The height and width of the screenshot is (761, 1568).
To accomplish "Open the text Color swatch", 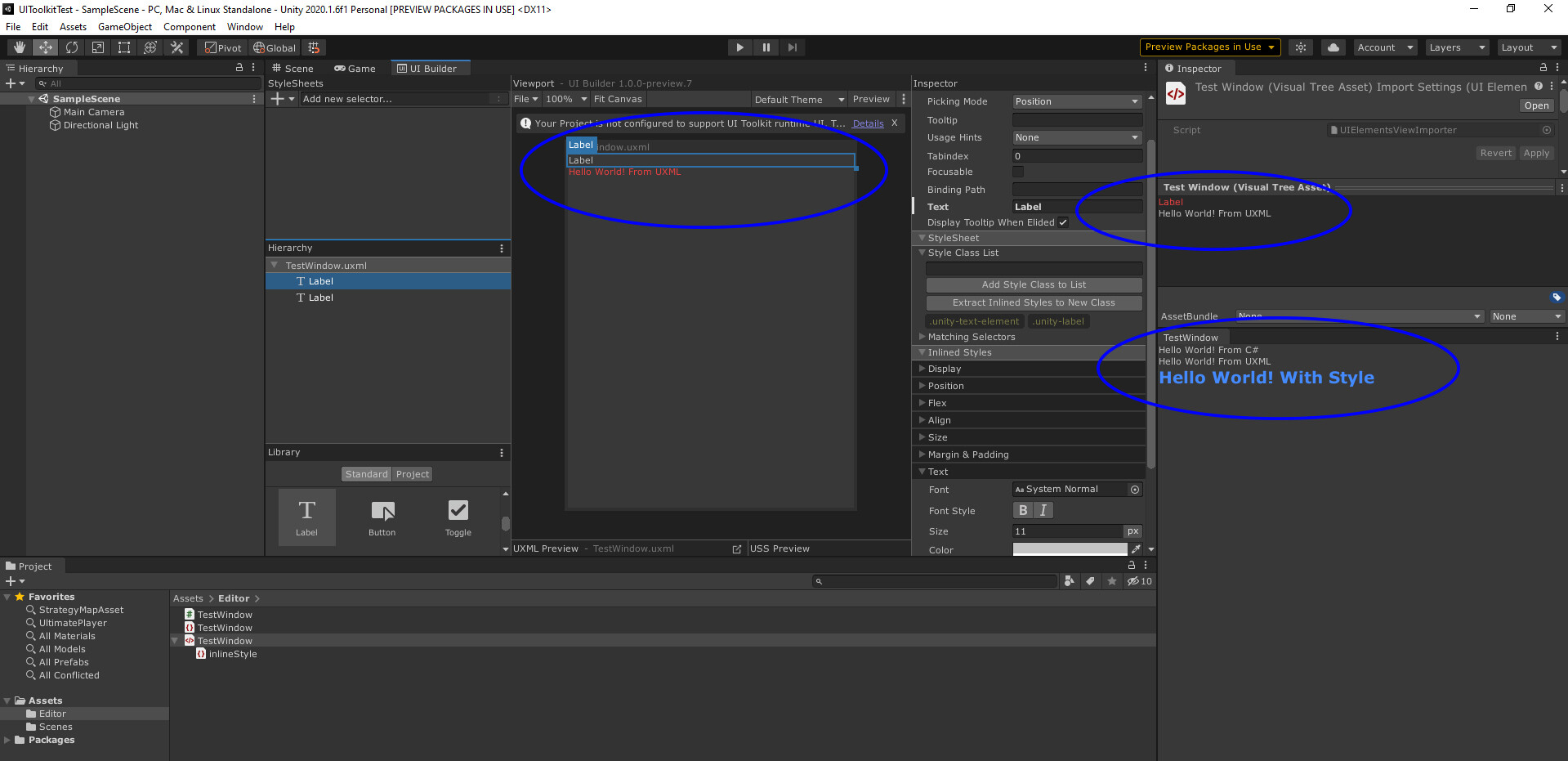I will tap(1069, 549).
